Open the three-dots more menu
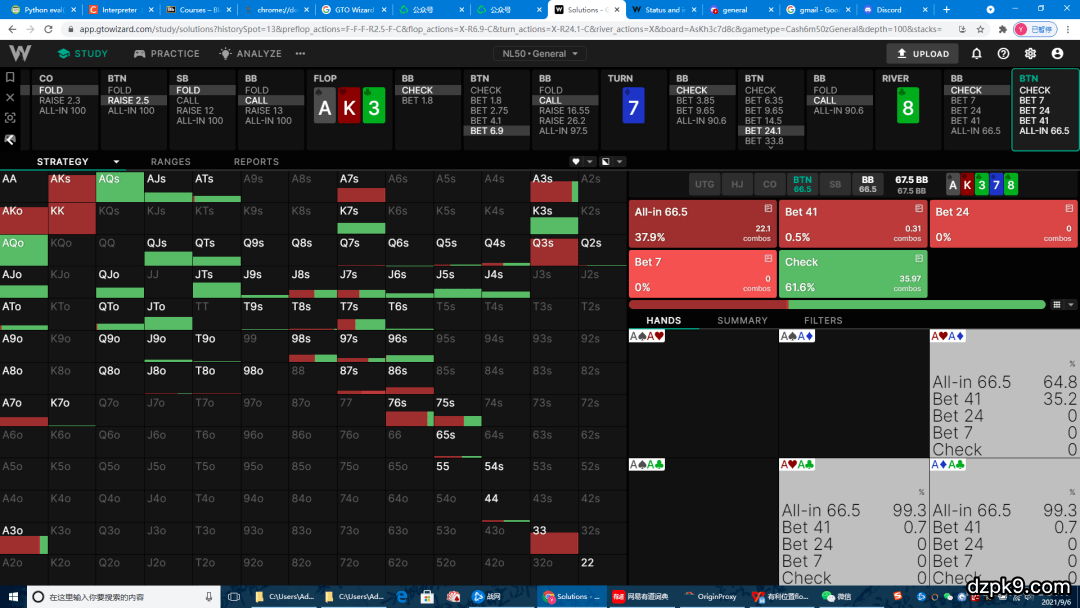 click(300, 54)
